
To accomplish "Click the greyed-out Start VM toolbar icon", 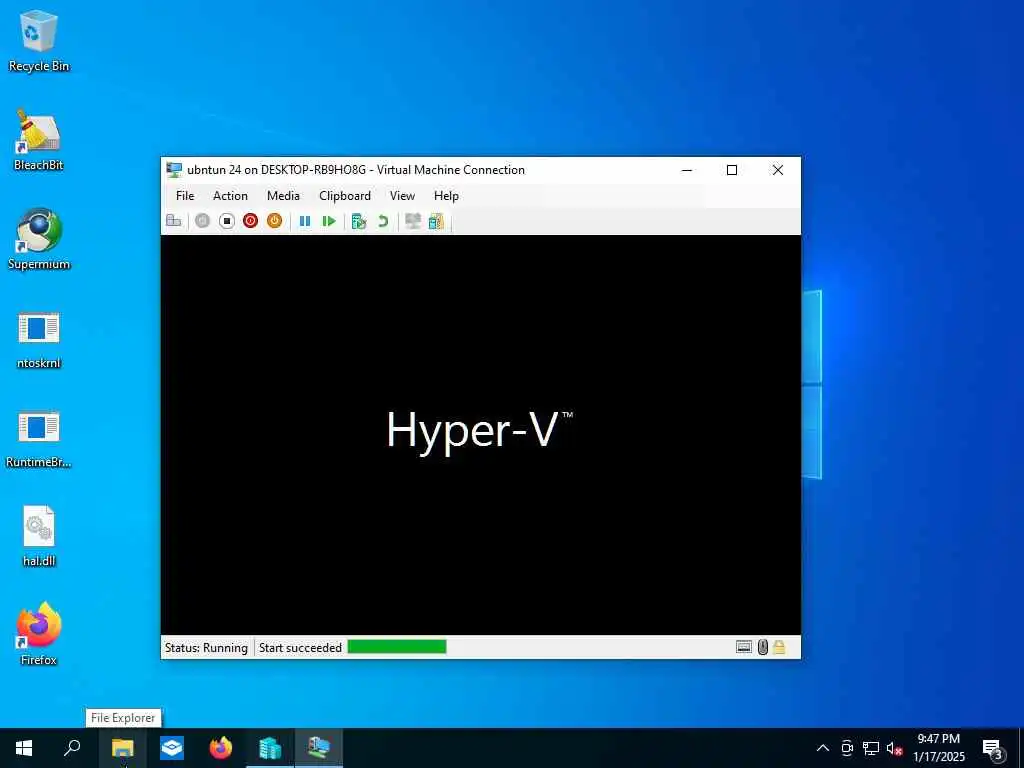I will [202, 221].
